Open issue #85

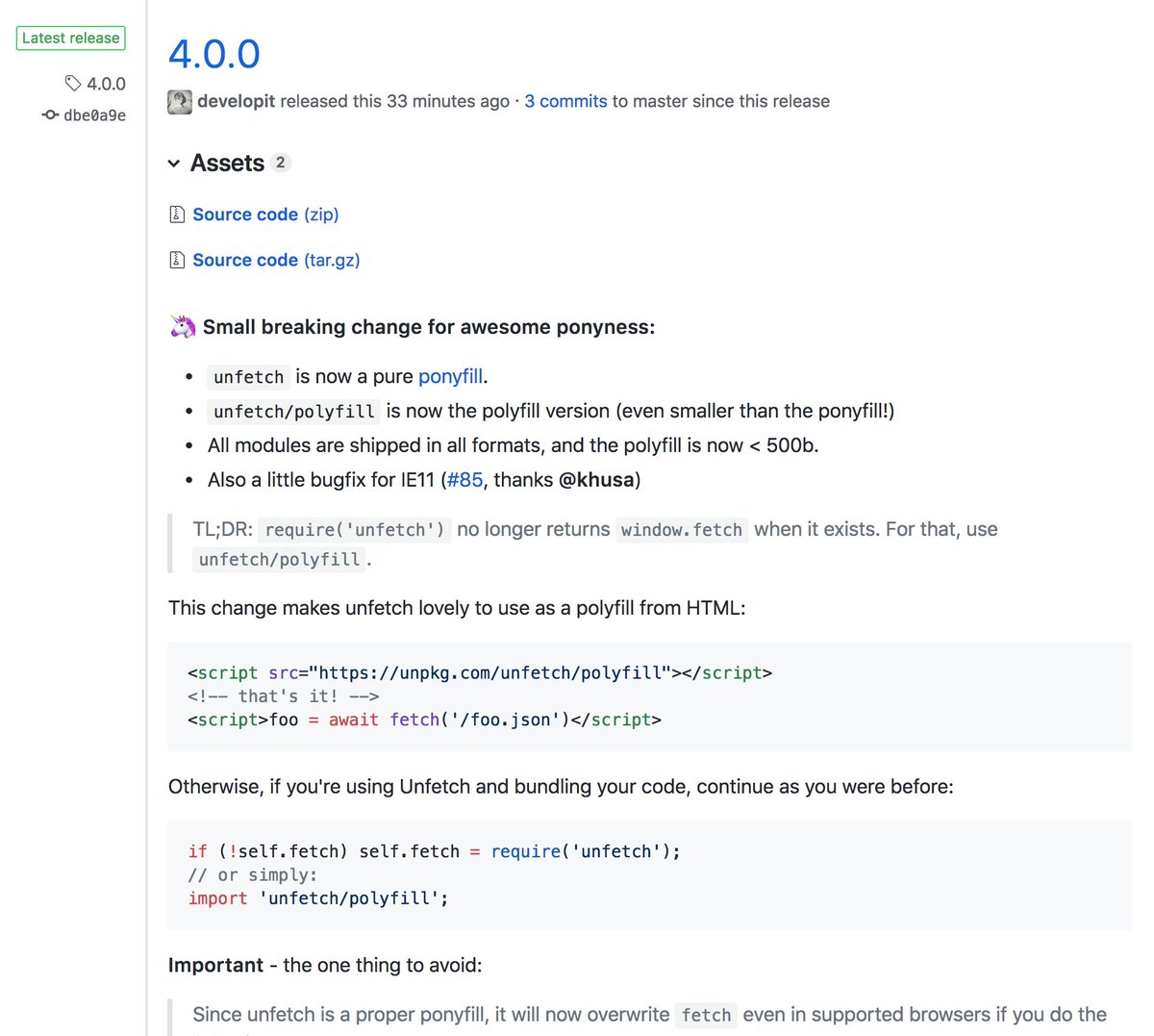click(x=464, y=479)
